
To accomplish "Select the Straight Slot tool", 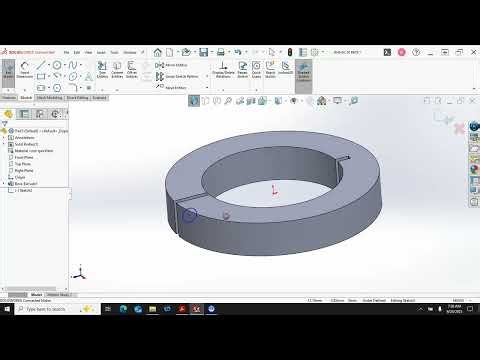I will coord(41,88).
